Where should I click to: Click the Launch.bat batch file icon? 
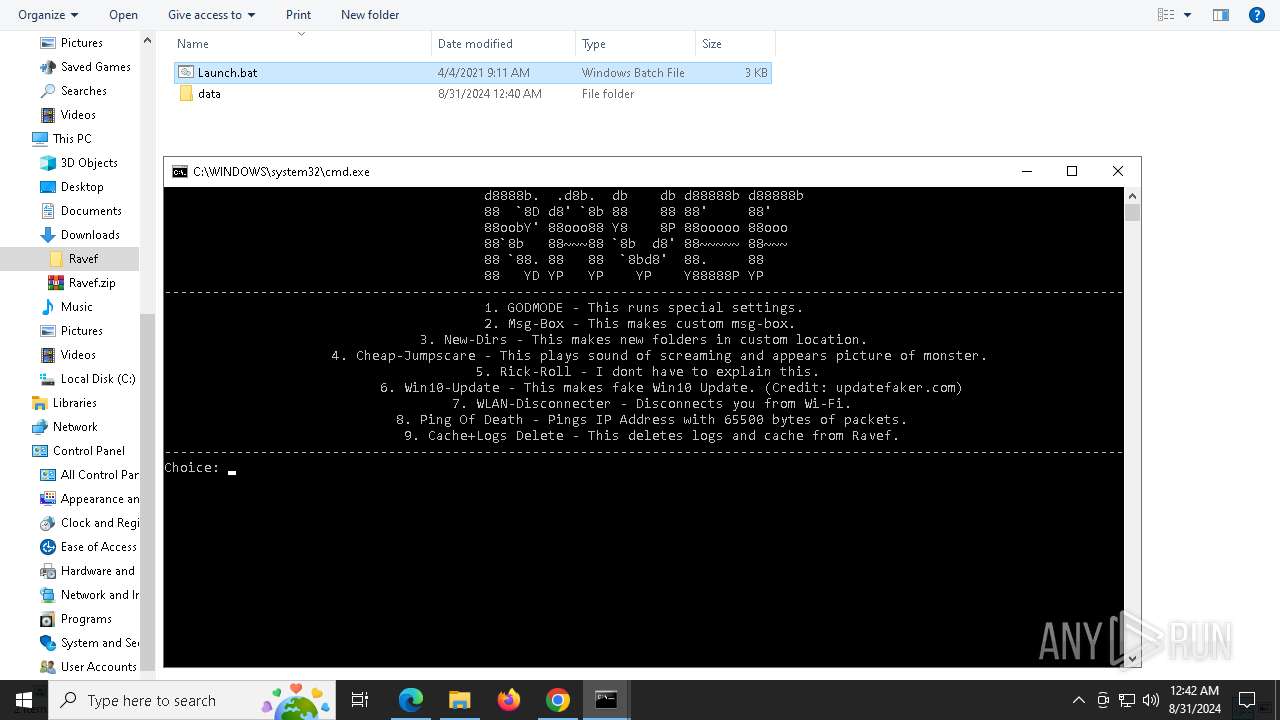tap(186, 73)
